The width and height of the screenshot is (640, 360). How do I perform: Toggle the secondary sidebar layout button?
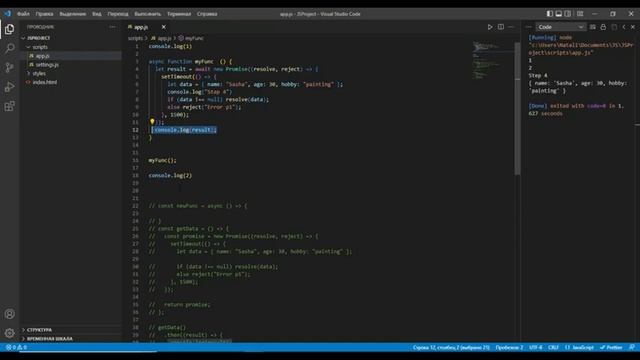pyautogui.click(x=568, y=13)
